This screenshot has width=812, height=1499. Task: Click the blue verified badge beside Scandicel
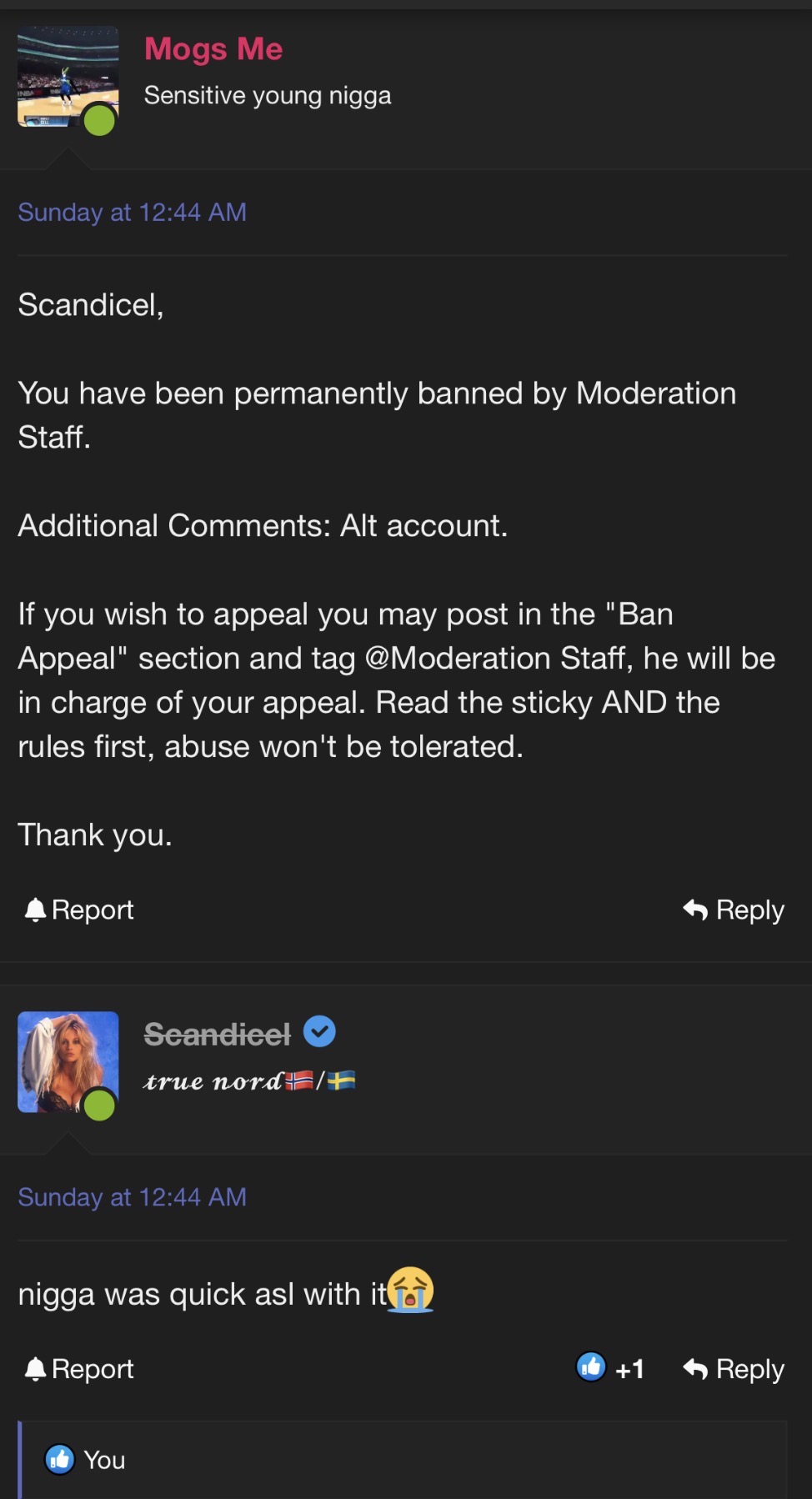319,1032
